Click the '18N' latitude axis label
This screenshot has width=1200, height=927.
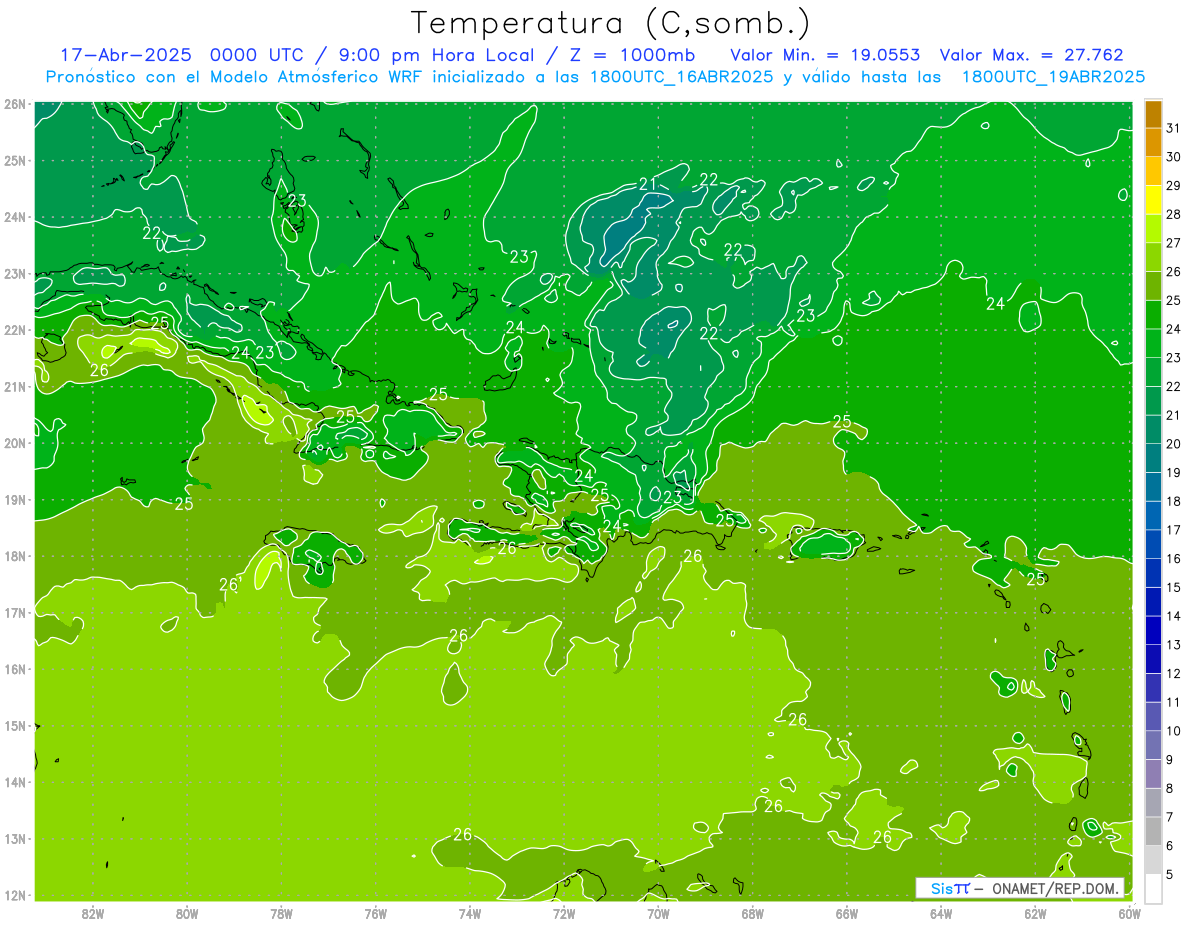(15, 556)
